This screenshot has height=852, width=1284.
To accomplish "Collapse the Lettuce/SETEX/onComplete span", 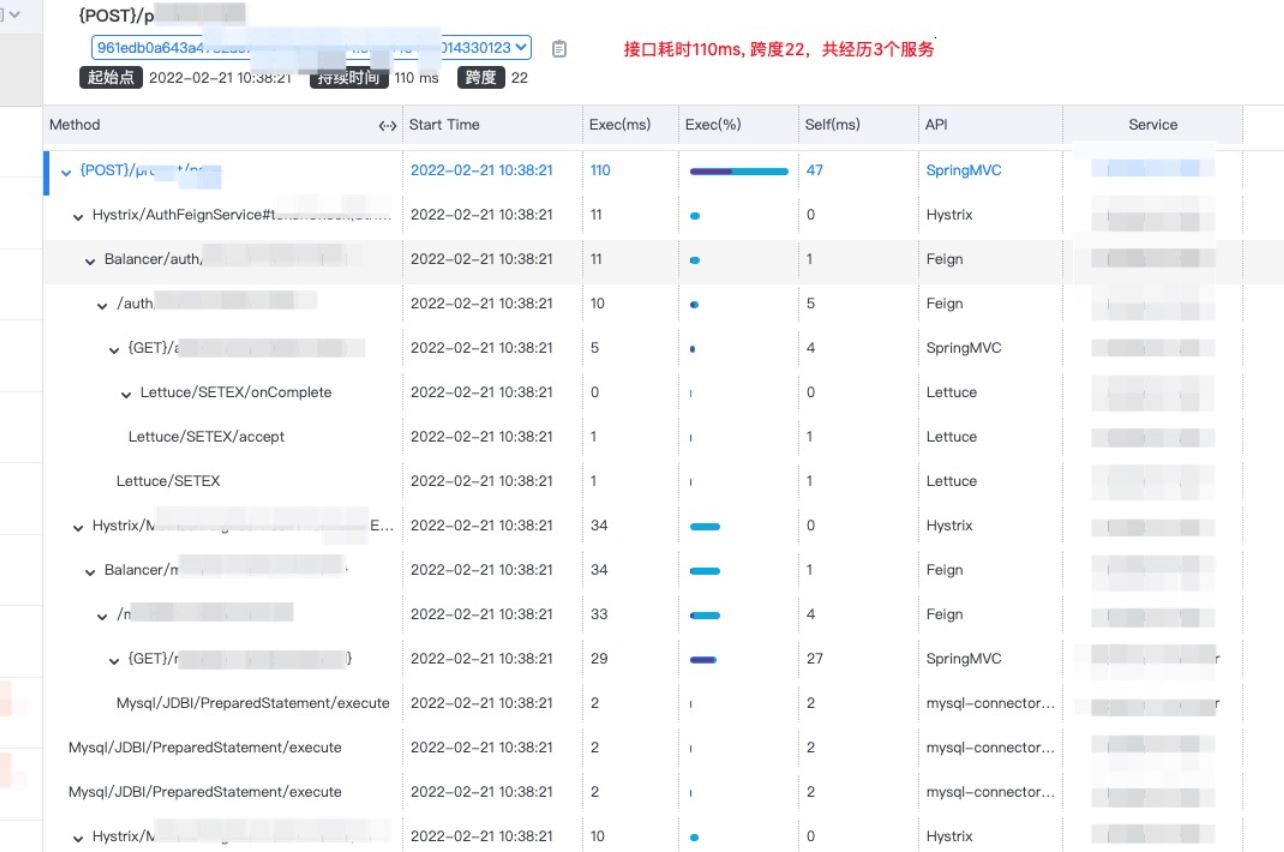I will click(126, 394).
